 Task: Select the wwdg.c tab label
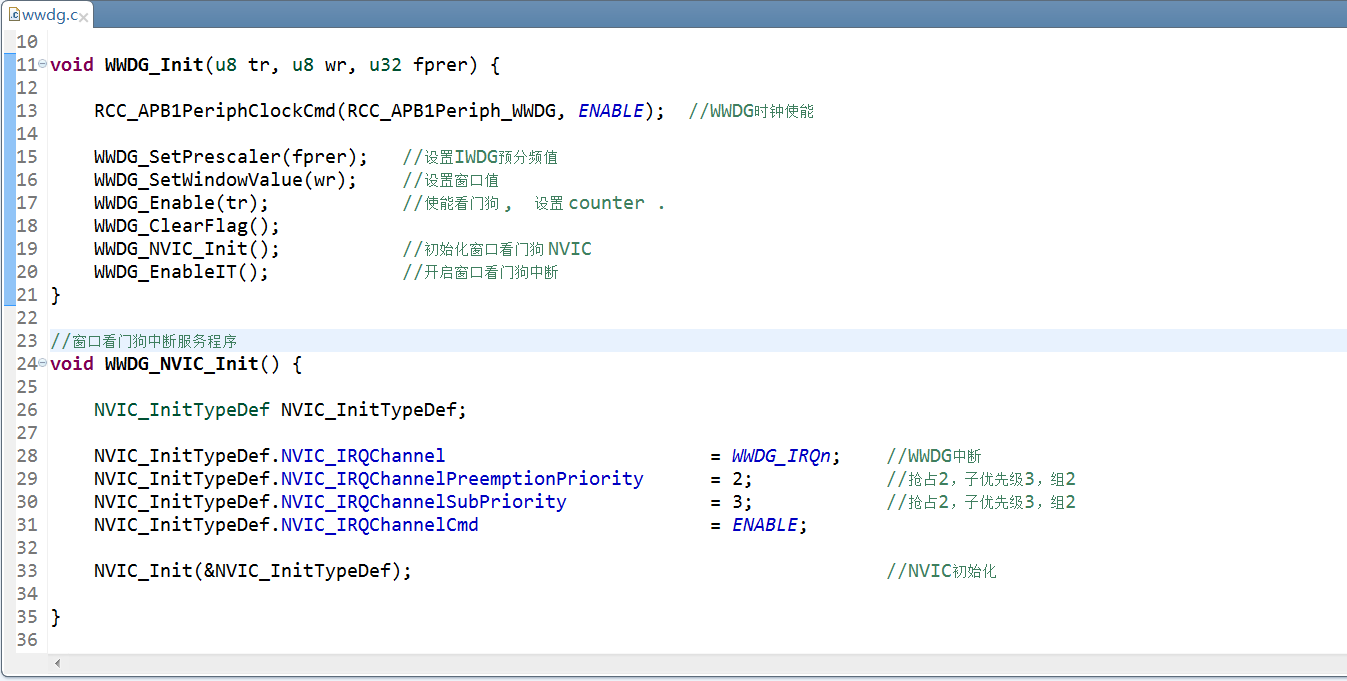pyautogui.click(x=48, y=16)
